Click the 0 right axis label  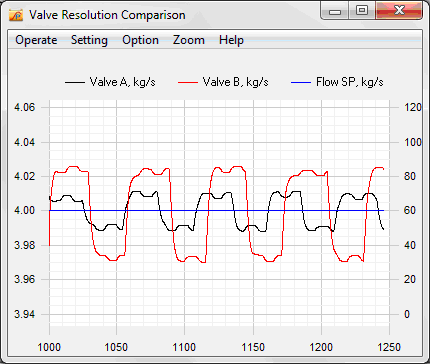pyautogui.click(x=407, y=314)
